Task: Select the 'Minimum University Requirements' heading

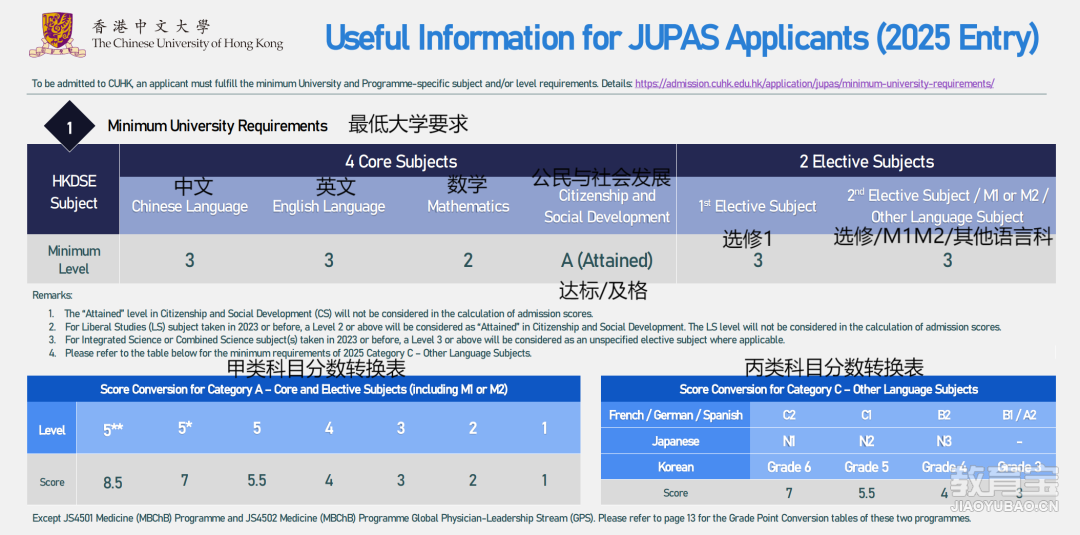Action: (218, 126)
